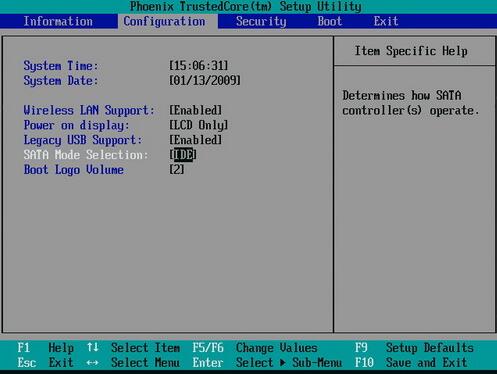
Task: Toggle Wireless LAN Support Enabled value
Action: coord(195,110)
